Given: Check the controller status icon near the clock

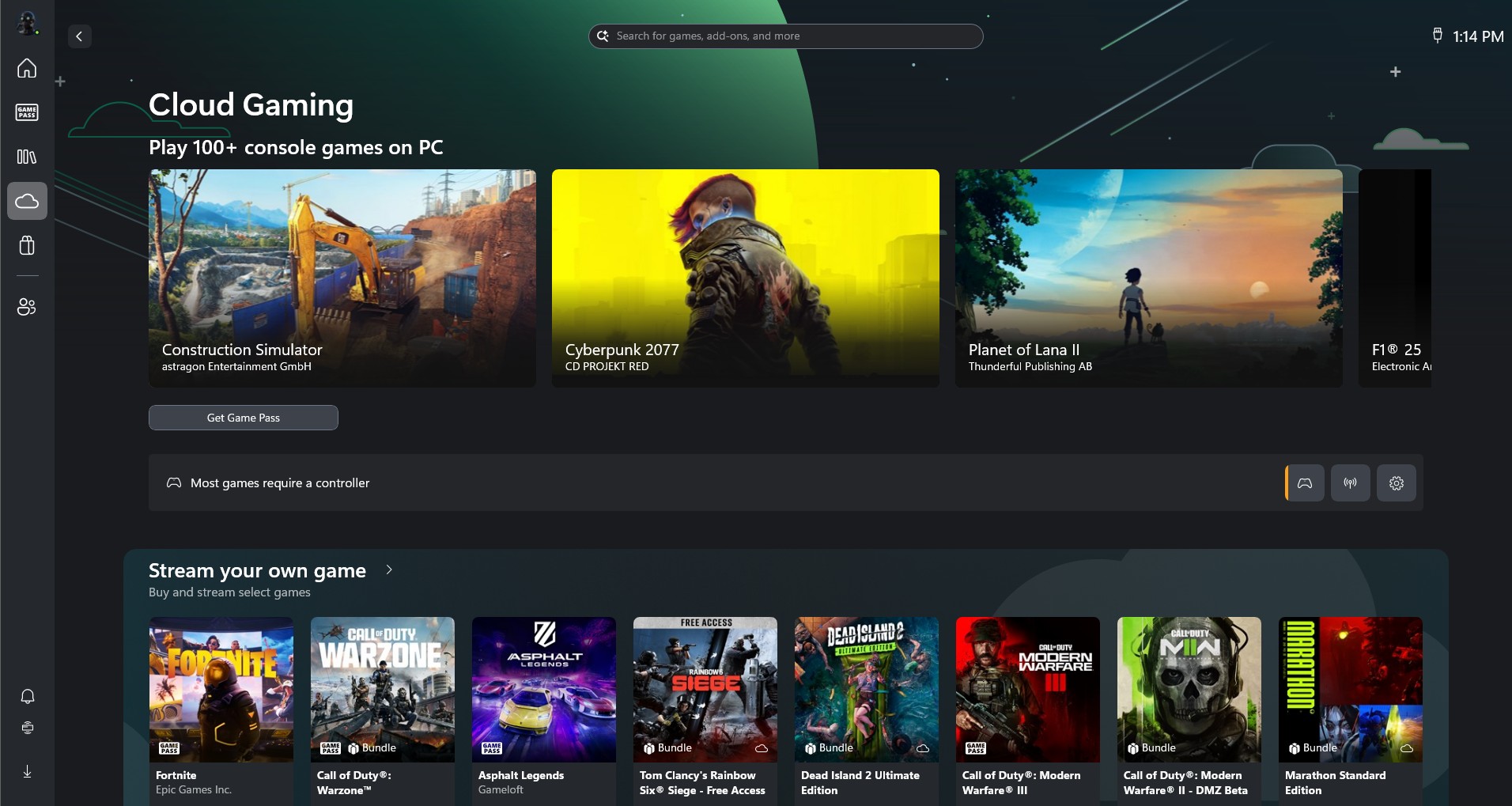Looking at the screenshot, I should pyautogui.click(x=1437, y=36).
